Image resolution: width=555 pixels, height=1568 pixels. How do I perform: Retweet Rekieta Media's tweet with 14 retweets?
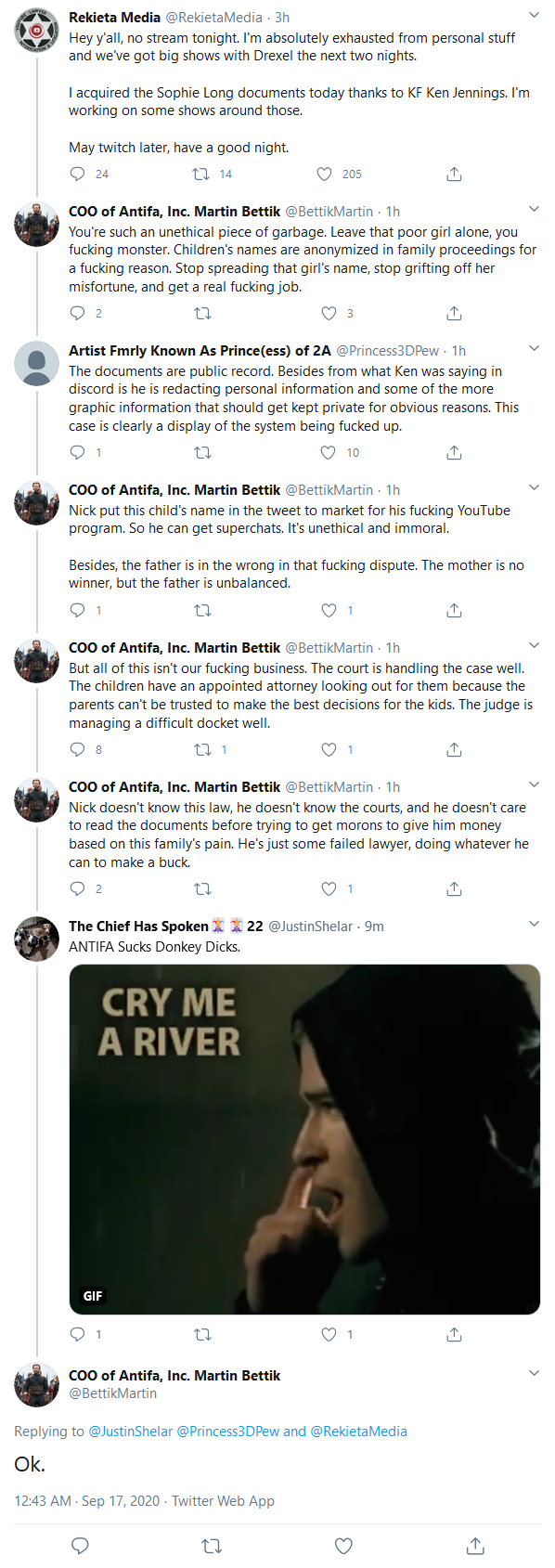[200, 174]
